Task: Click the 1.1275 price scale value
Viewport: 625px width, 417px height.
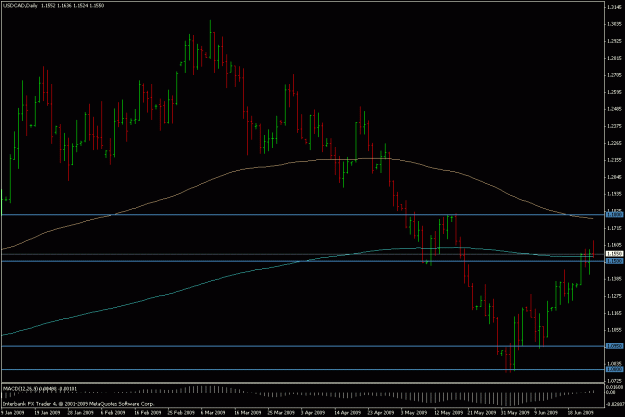Action: [x=614, y=296]
